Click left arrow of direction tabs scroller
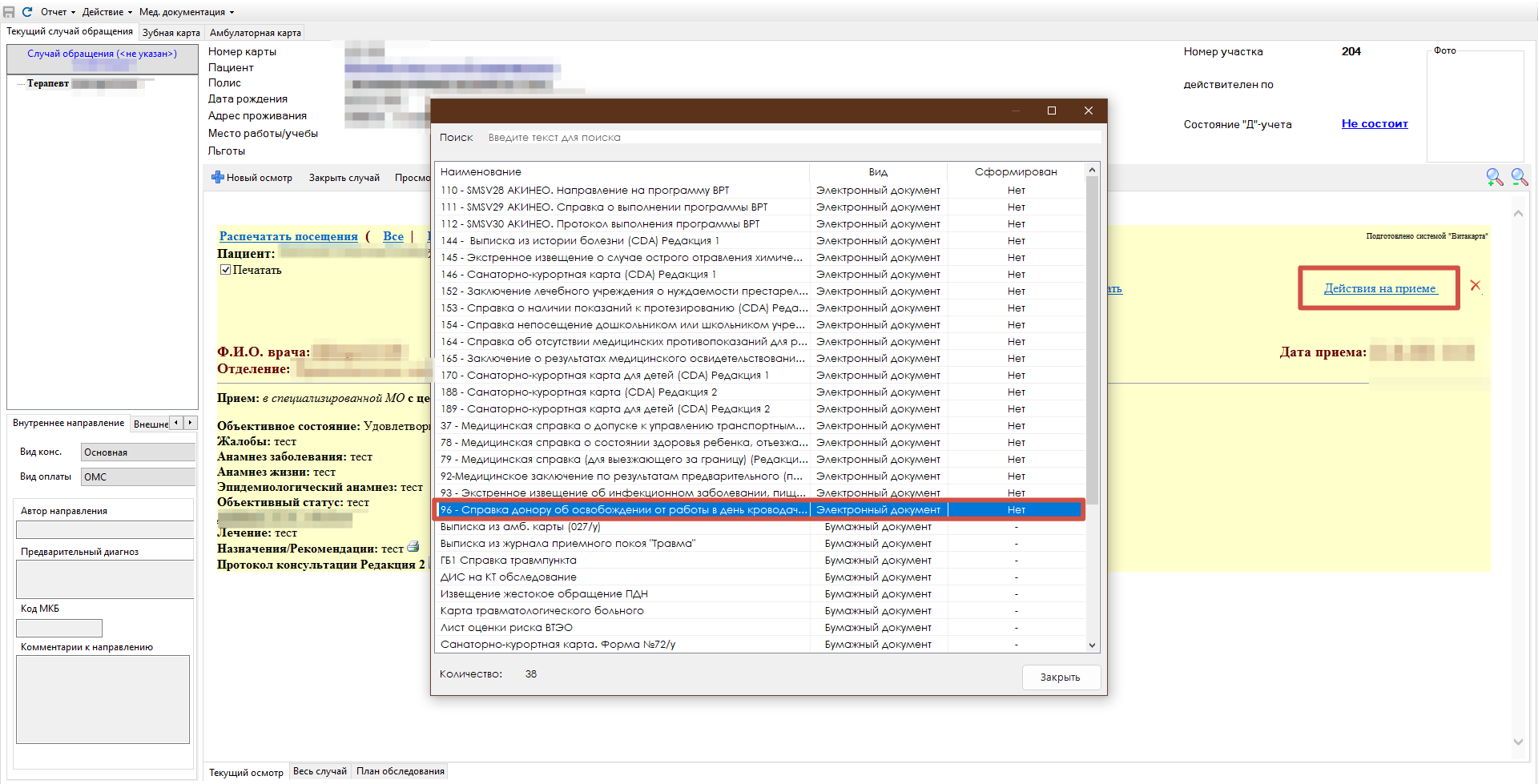Viewport: 1538px width, 784px height. pos(176,423)
